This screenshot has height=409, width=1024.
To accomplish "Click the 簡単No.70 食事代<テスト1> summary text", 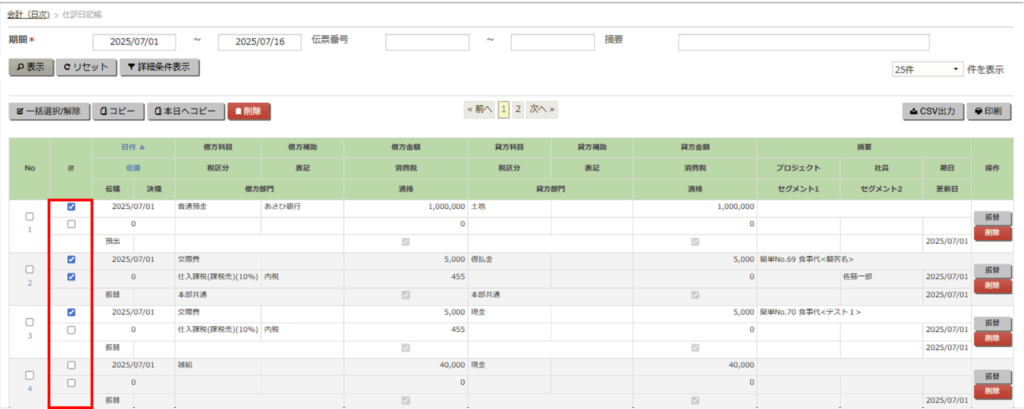I will coord(810,312).
